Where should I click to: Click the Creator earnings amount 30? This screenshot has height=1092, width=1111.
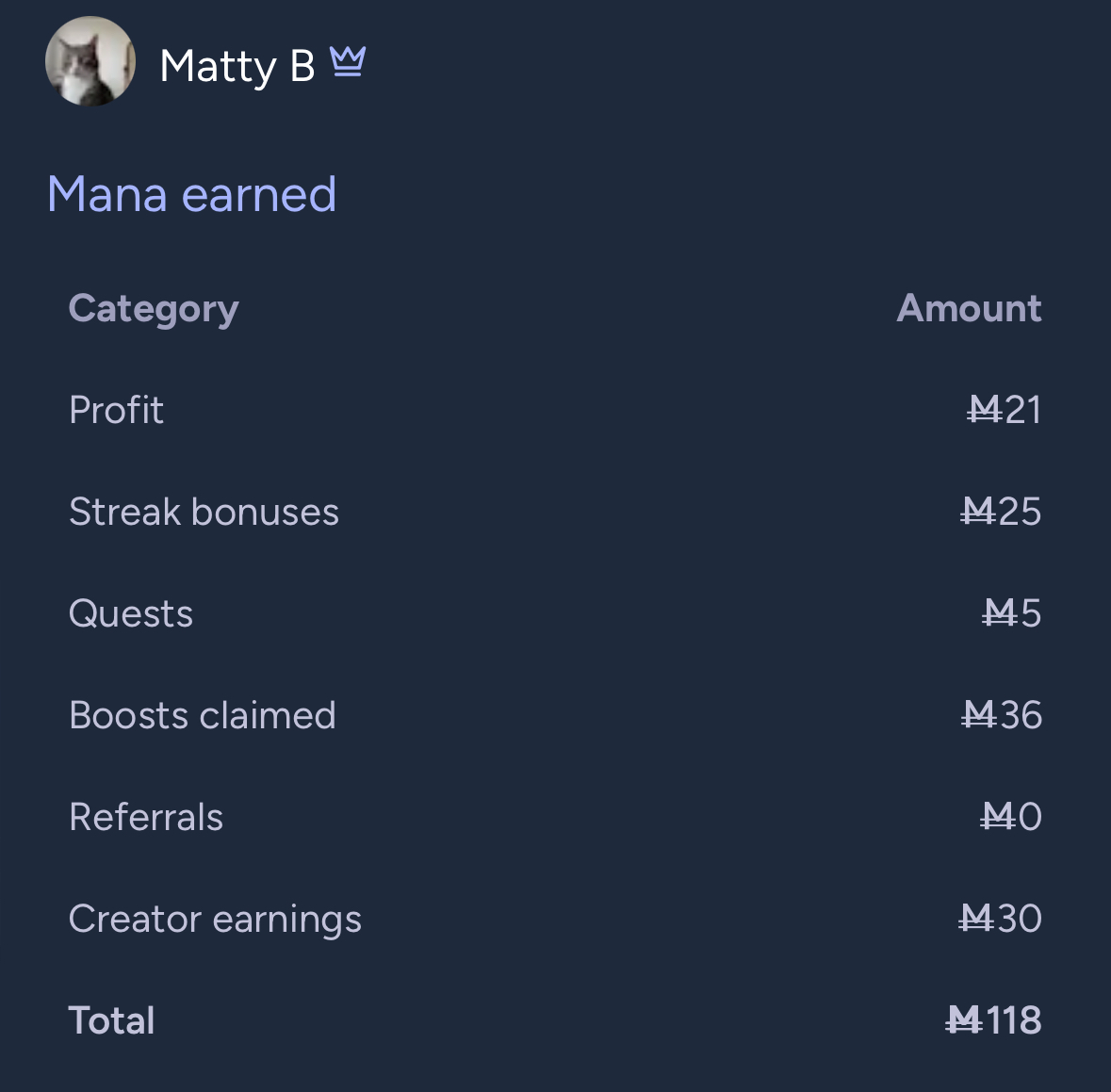[1000, 919]
